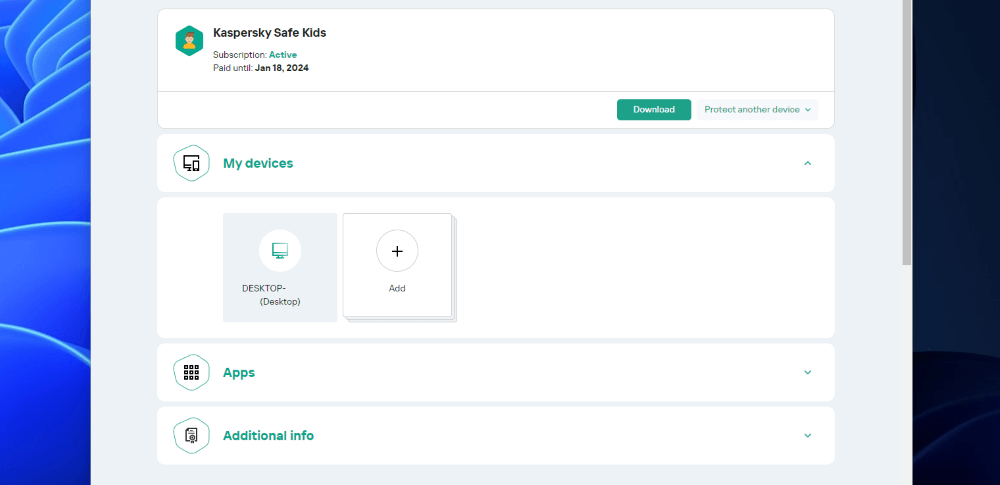Viewport: 1000px width, 485px height.
Task: Click the Additional info heading
Action: click(268, 436)
